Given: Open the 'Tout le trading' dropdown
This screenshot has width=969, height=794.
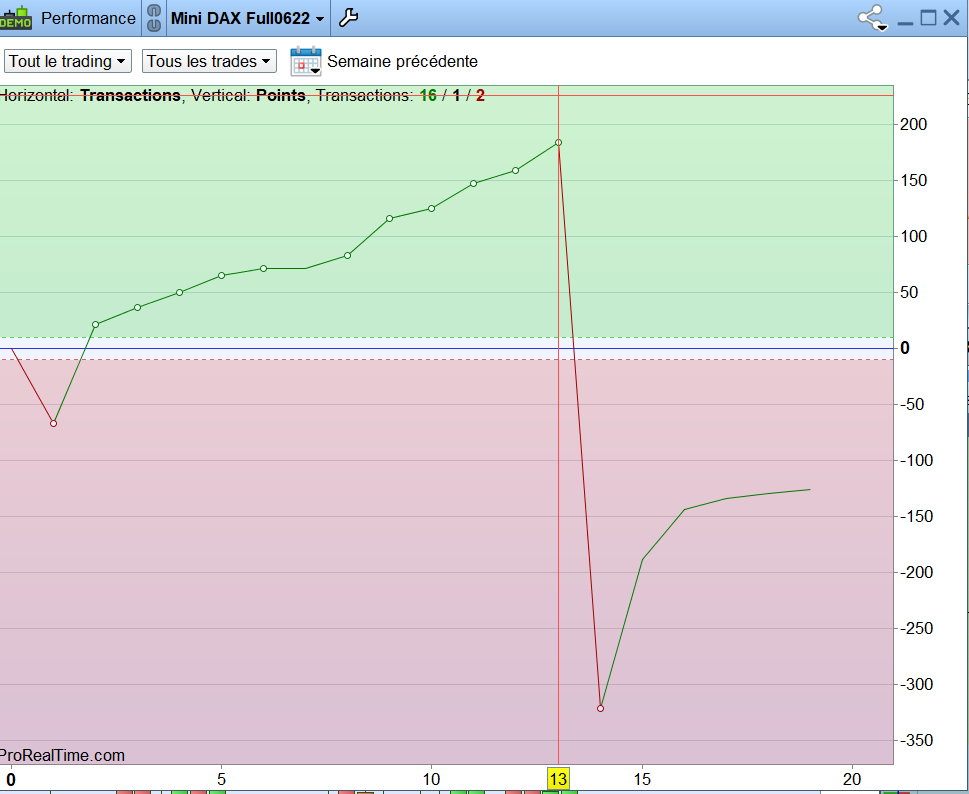Looking at the screenshot, I should click(x=67, y=61).
